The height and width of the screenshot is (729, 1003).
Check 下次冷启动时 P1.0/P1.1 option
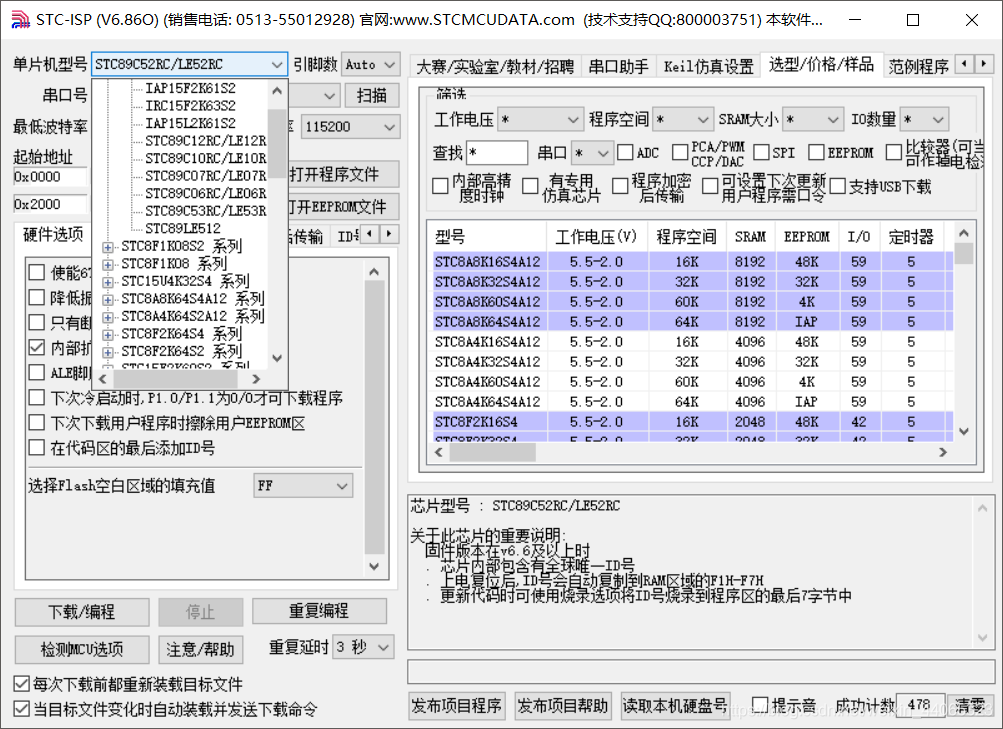tap(36, 398)
